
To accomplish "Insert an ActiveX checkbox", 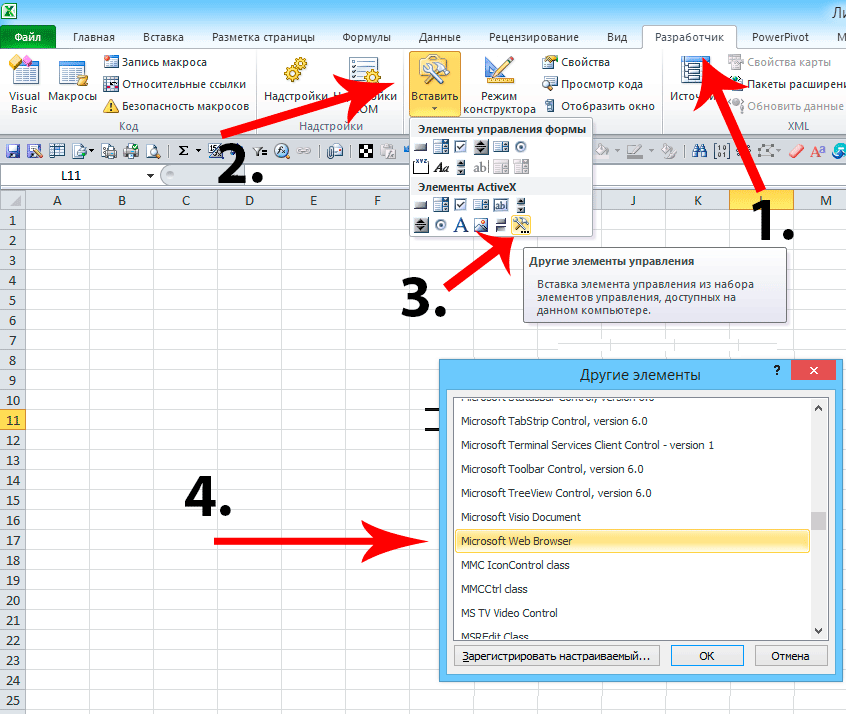I will tap(460, 205).
